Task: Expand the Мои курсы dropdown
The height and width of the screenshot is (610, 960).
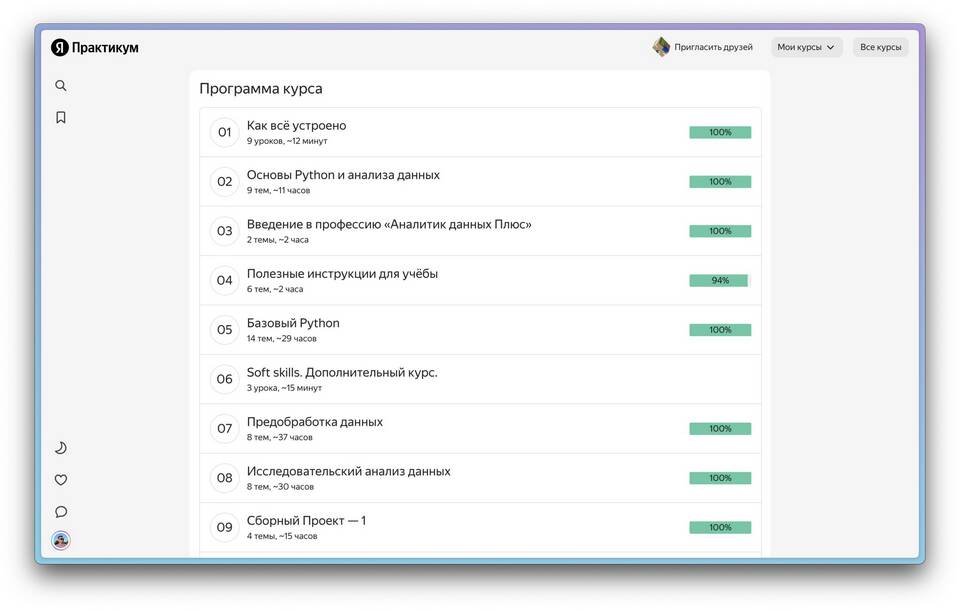Action: point(806,47)
